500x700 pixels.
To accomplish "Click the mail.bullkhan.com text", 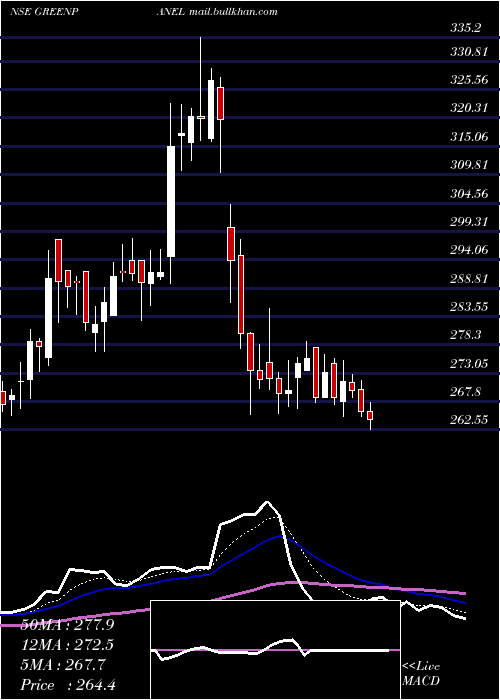I will click(233, 12).
